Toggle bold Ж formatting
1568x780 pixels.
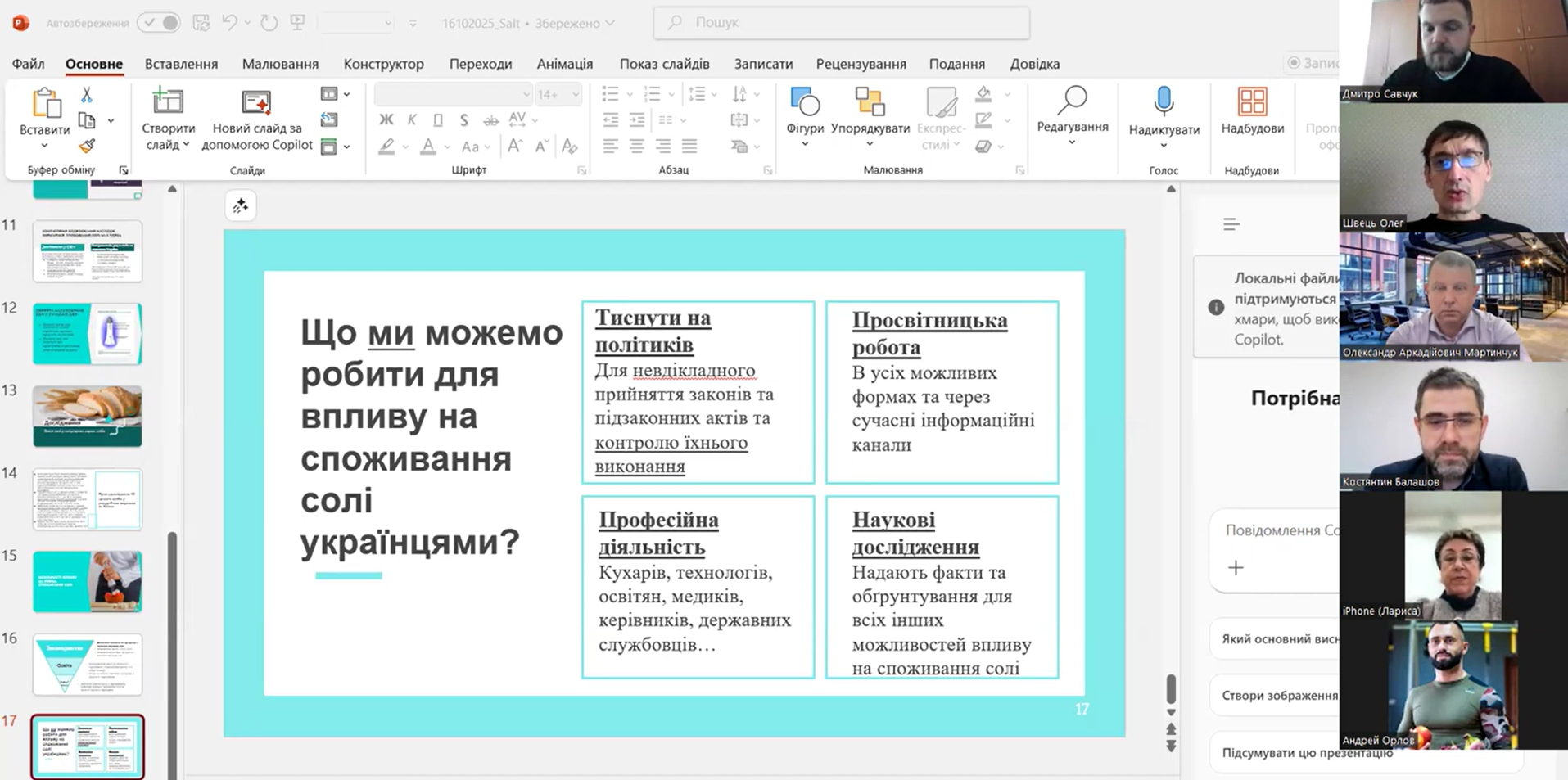pyautogui.click(x=386, y=120)
